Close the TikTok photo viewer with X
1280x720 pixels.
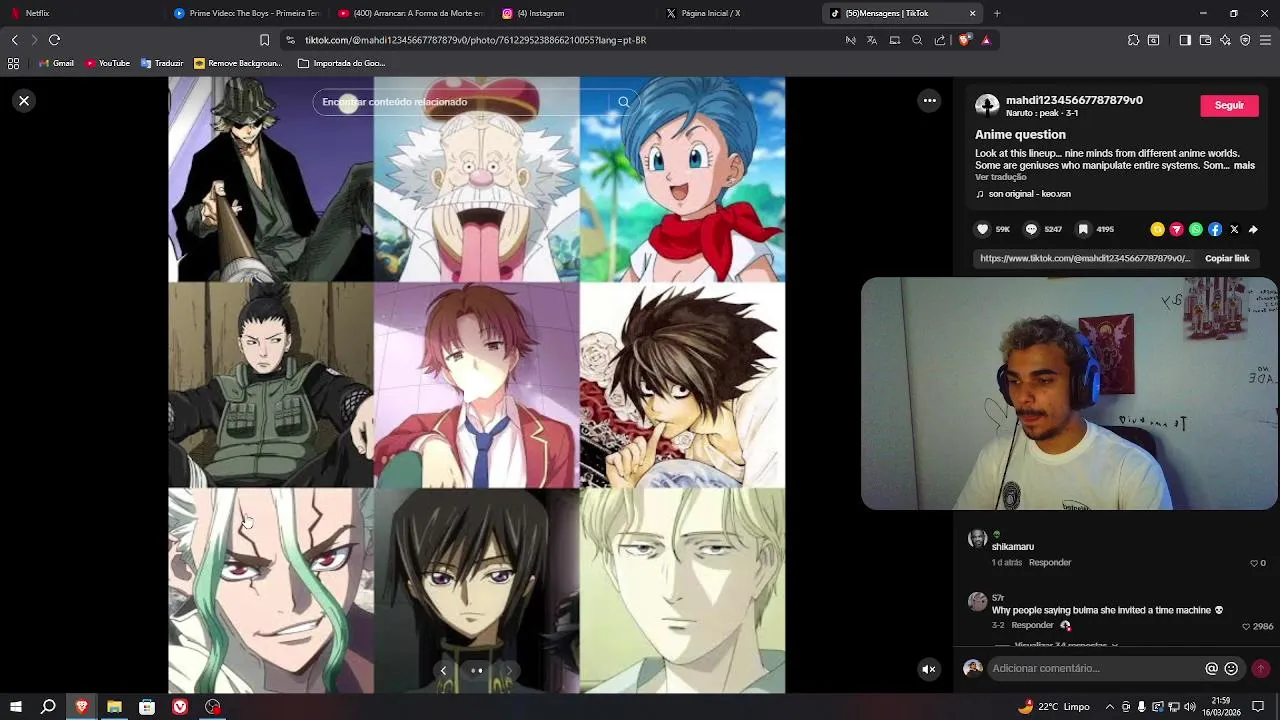(x=24, y=101)
